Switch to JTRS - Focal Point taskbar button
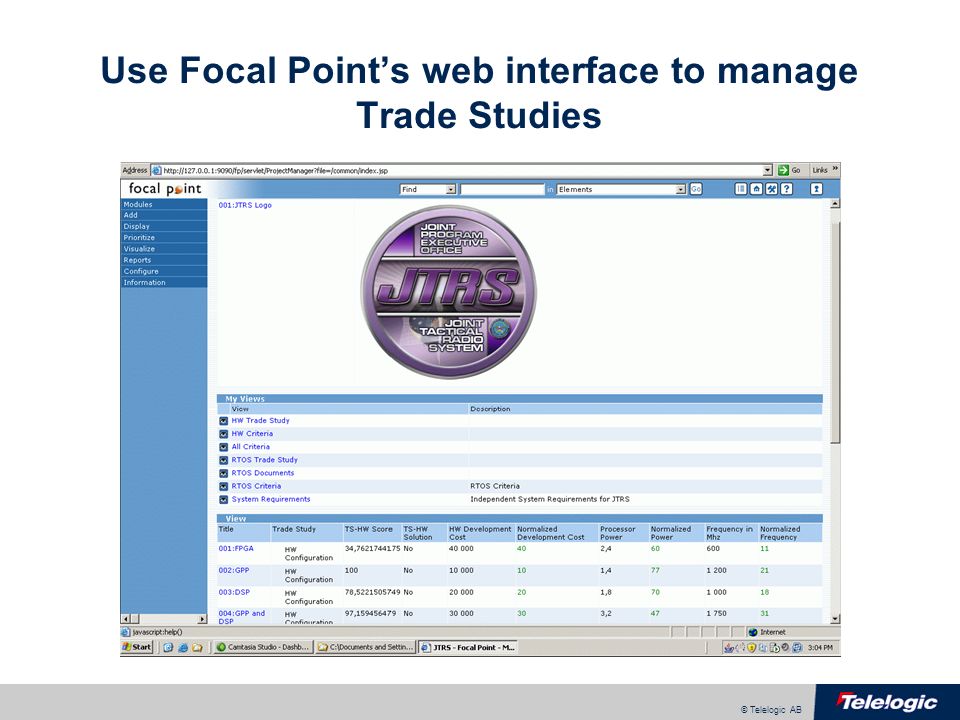The image size is (960, 720). tap(468, 647)
